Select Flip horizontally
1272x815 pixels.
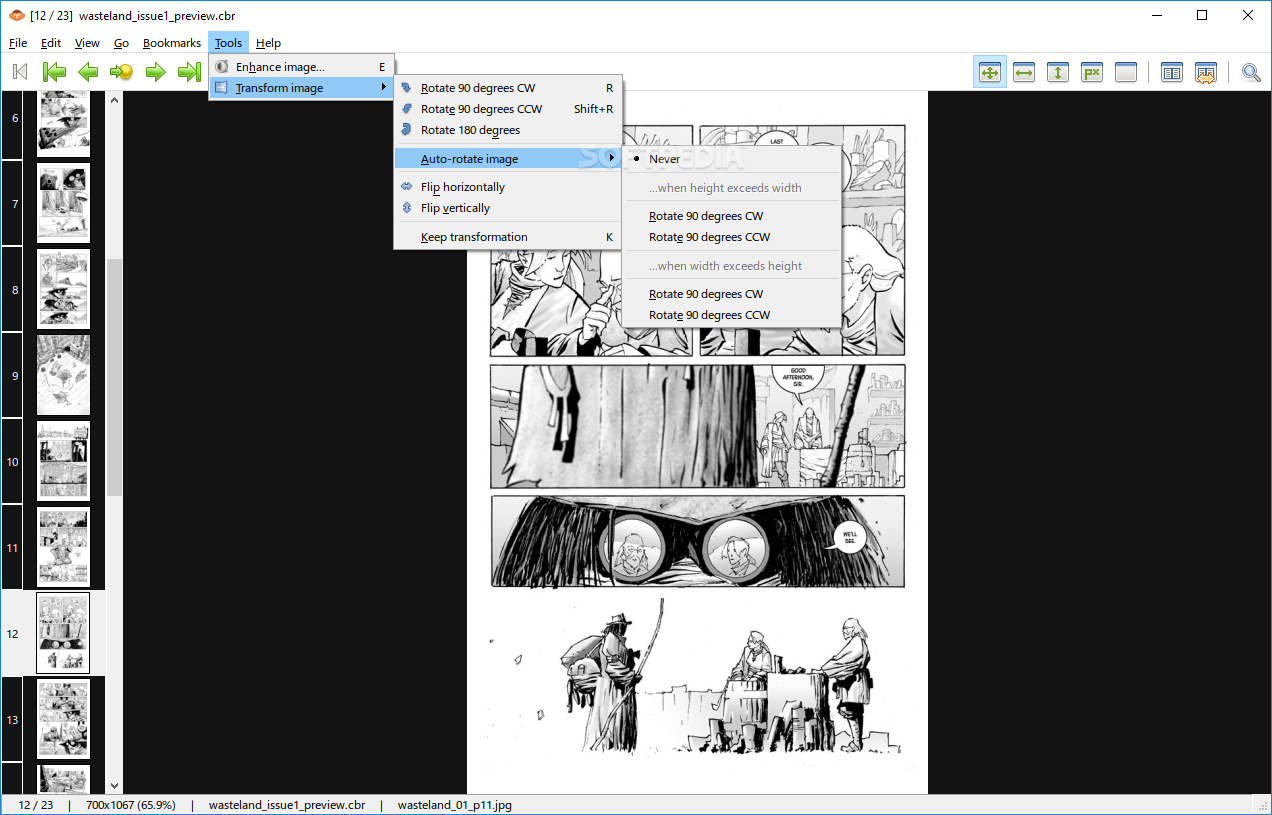508,187
